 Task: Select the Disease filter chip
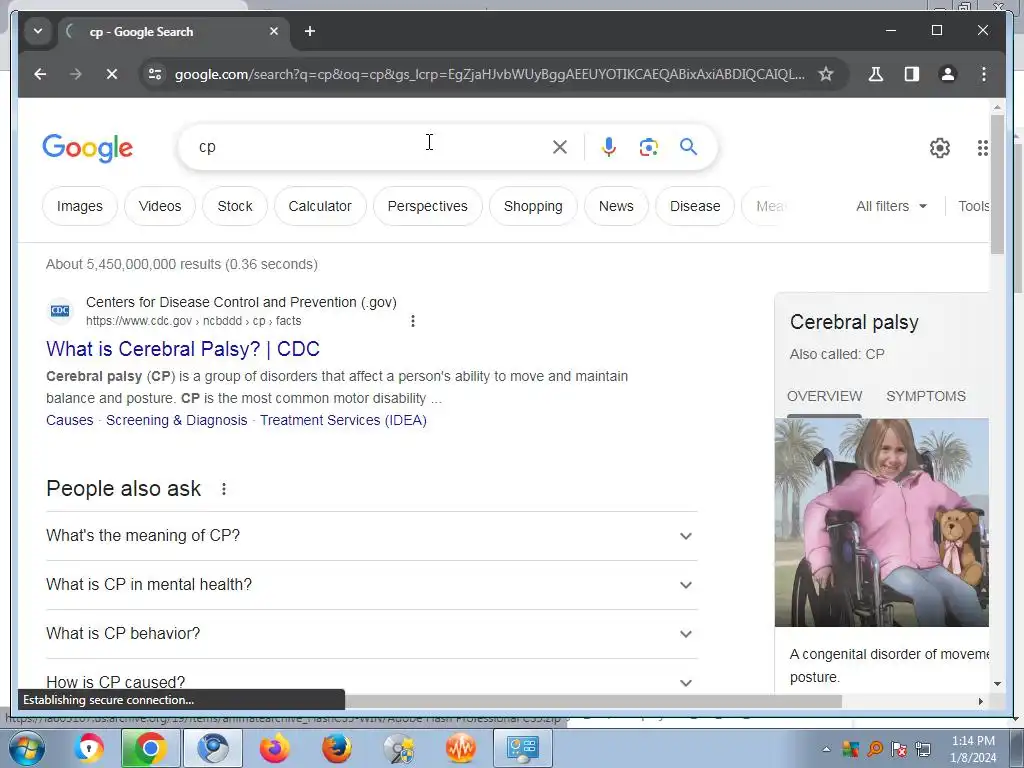click(695, 206)
